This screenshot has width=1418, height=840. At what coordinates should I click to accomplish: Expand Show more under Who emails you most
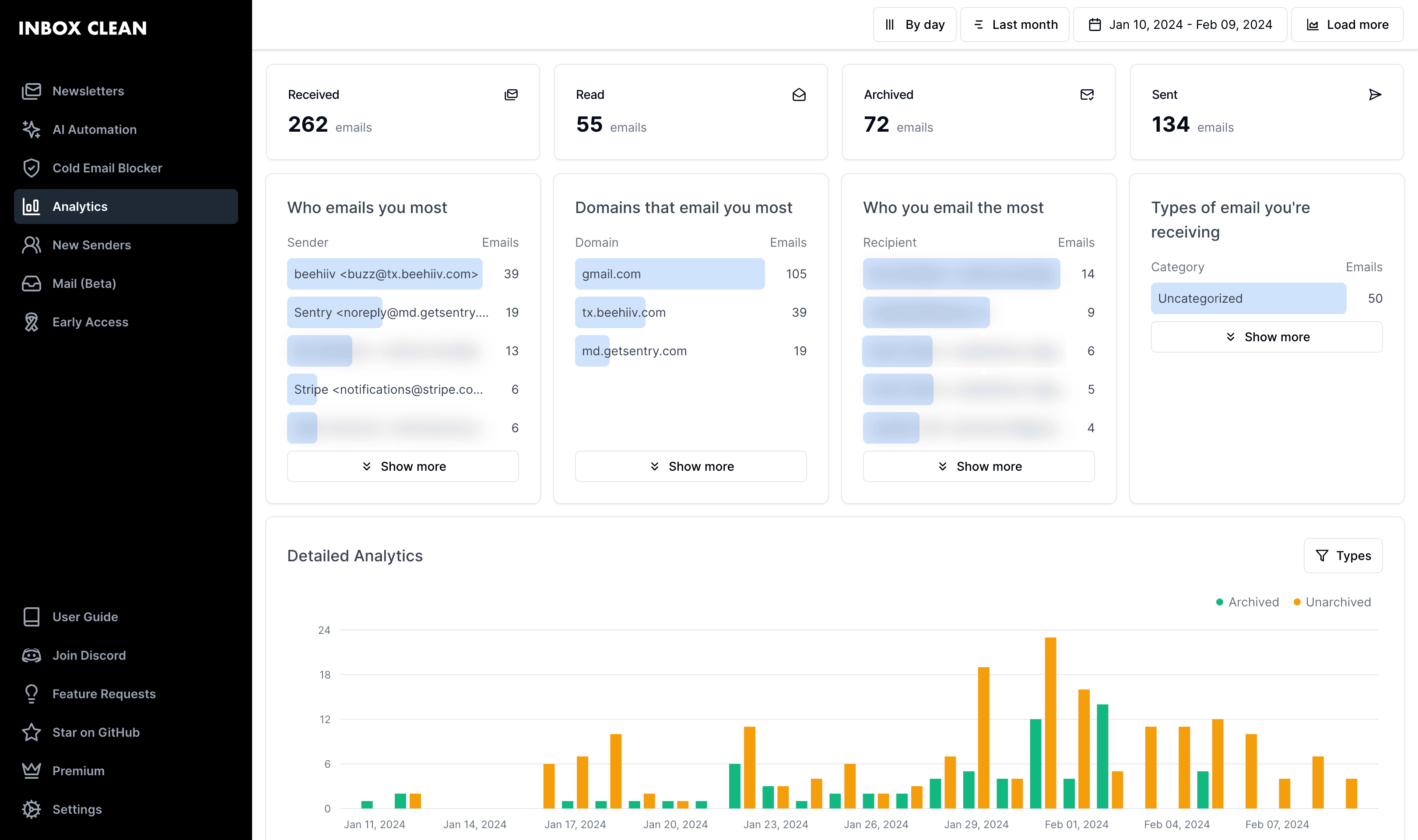[403, 466]
